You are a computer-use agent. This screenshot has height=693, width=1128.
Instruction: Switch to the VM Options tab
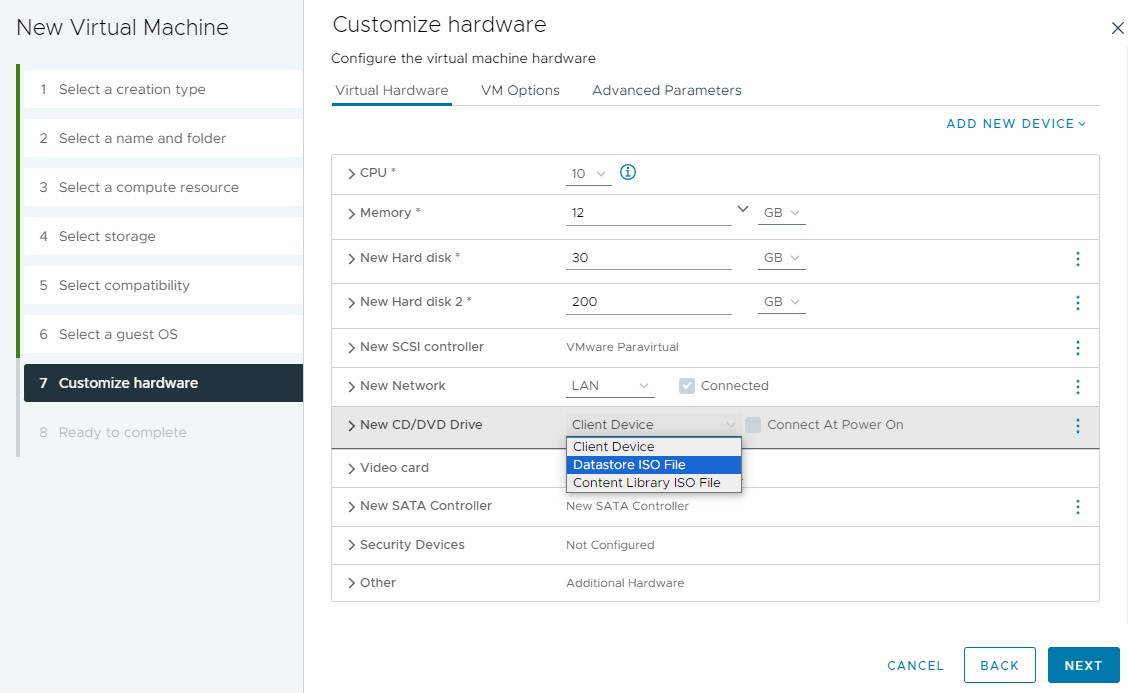520,90
